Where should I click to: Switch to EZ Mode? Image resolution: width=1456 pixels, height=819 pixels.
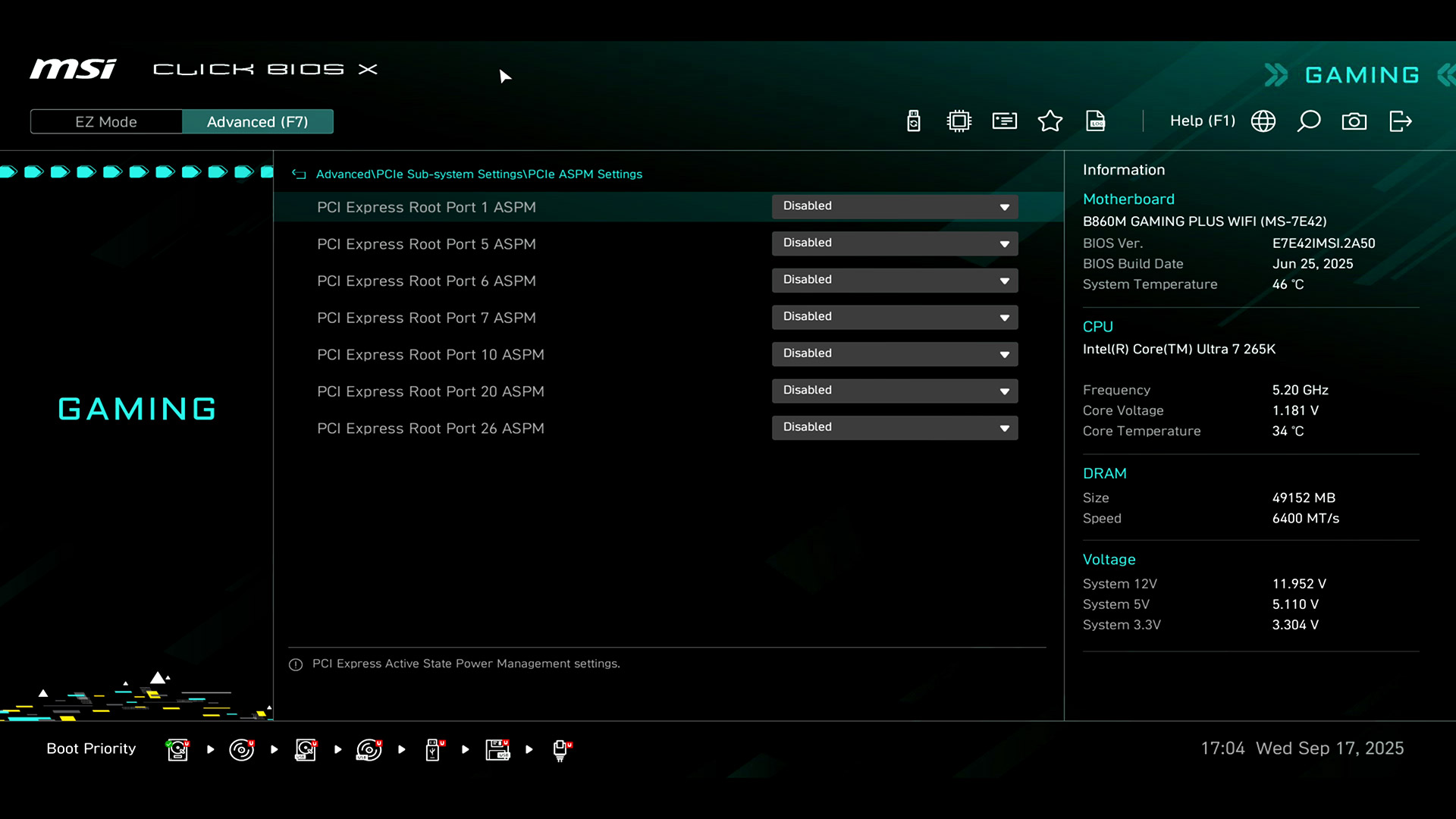click(106, 122)
